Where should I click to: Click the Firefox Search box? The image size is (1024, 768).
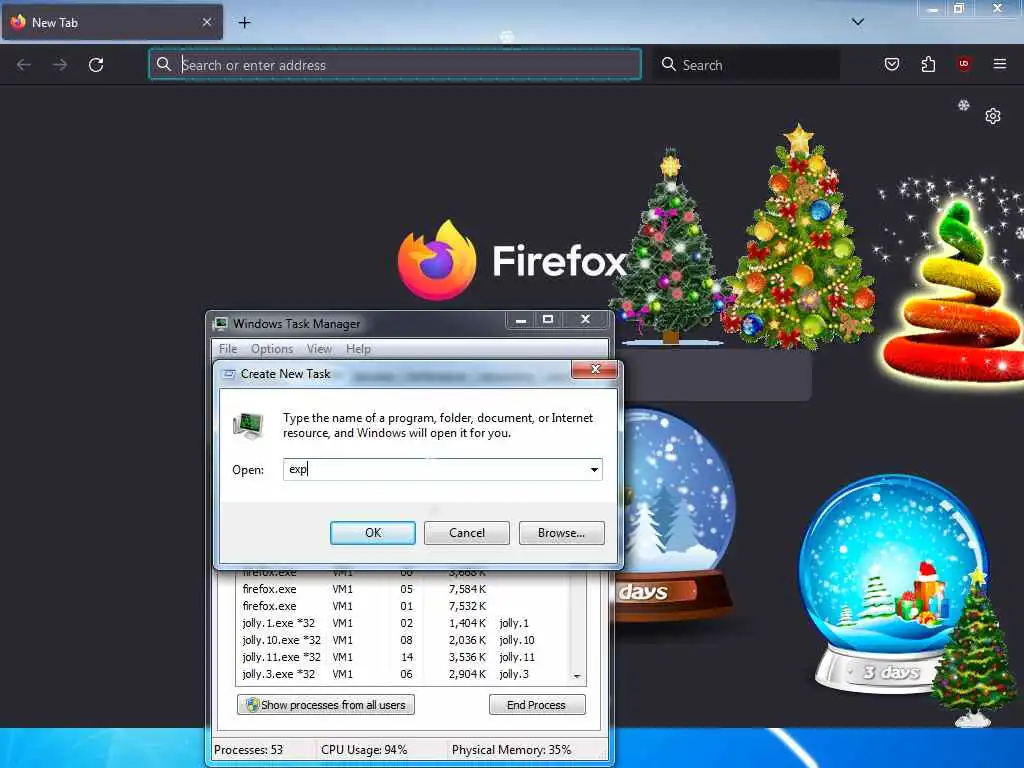746,65
